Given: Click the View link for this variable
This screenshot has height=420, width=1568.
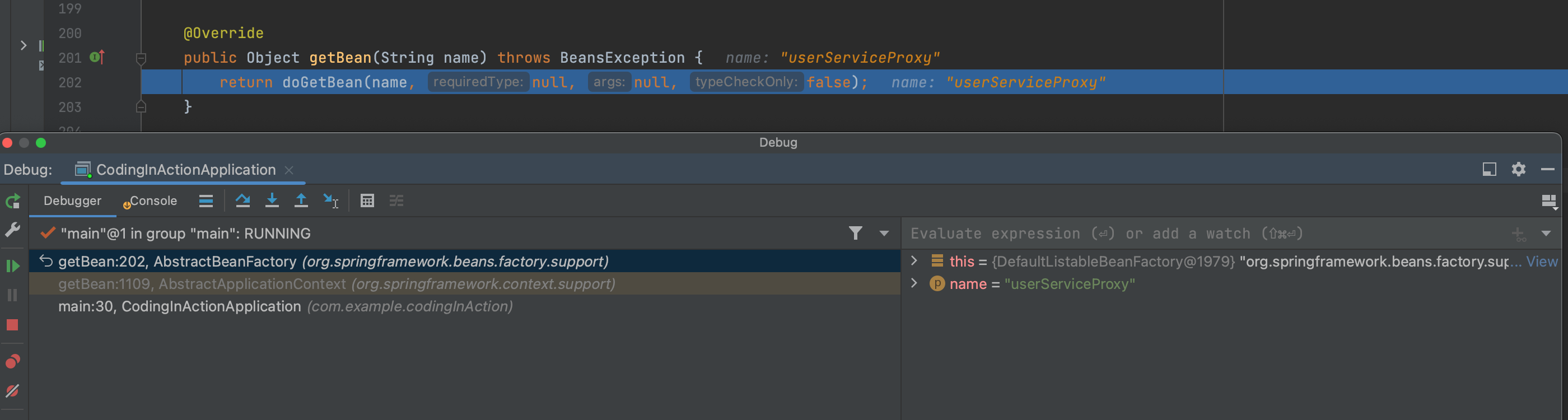Looking at the screenshot, I should click(x=1541, y=261).
